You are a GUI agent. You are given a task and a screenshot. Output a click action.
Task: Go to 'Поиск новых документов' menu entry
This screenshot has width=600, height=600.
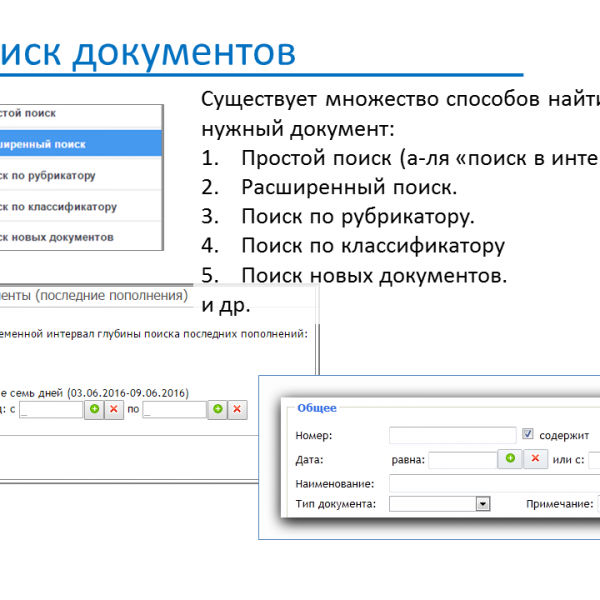[80, 237]
